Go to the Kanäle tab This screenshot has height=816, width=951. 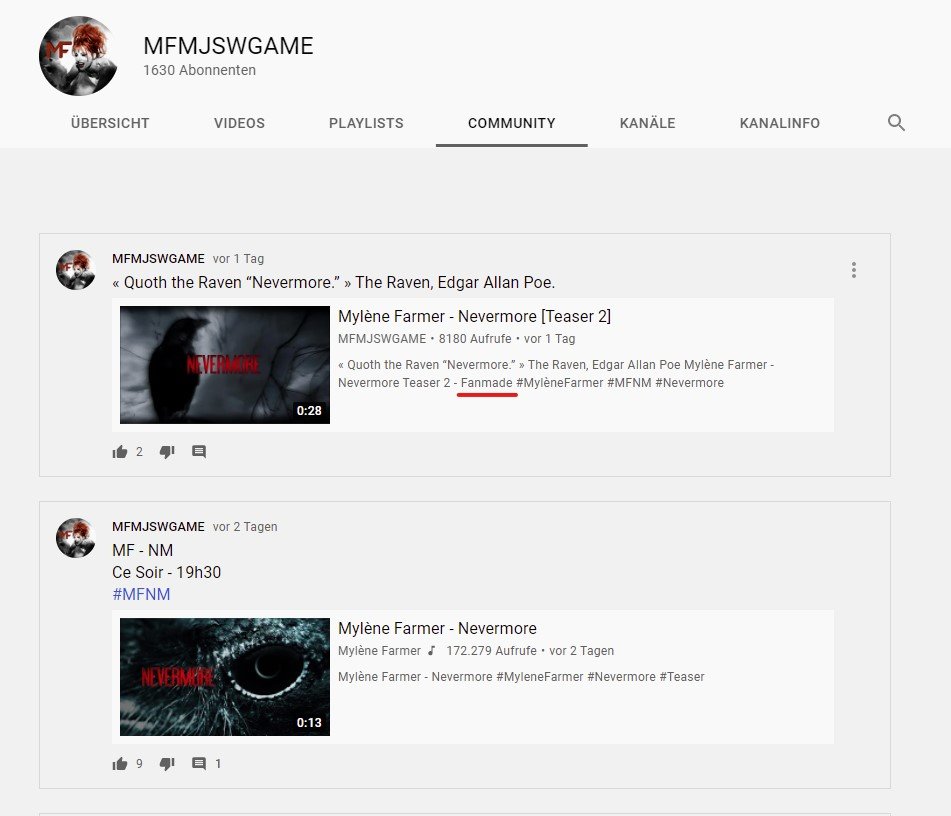(647, 123)
